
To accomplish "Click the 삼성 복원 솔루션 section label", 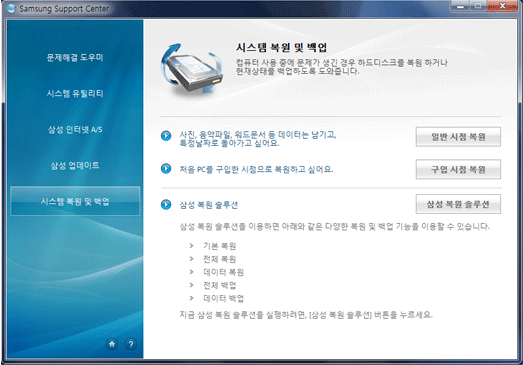I will click(x=209, y=205).
